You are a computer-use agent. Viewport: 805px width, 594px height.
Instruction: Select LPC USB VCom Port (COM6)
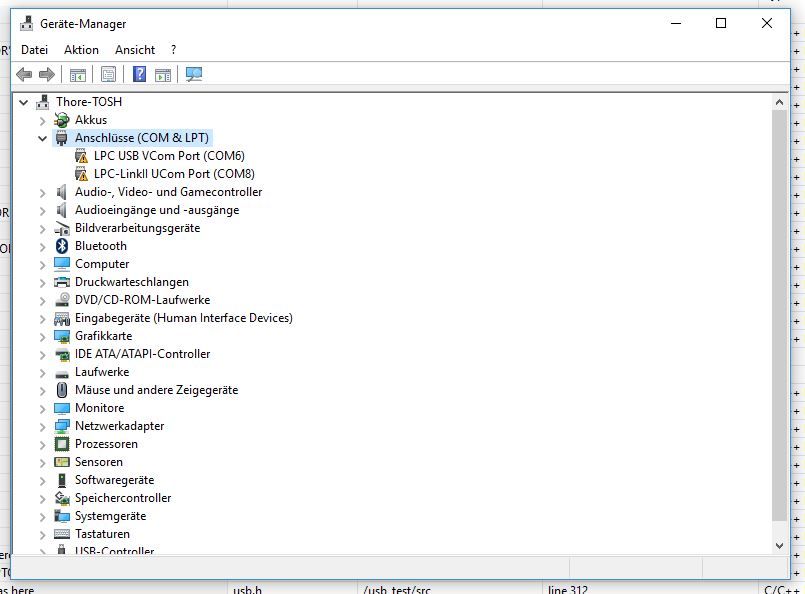click(x=169, y=156)
